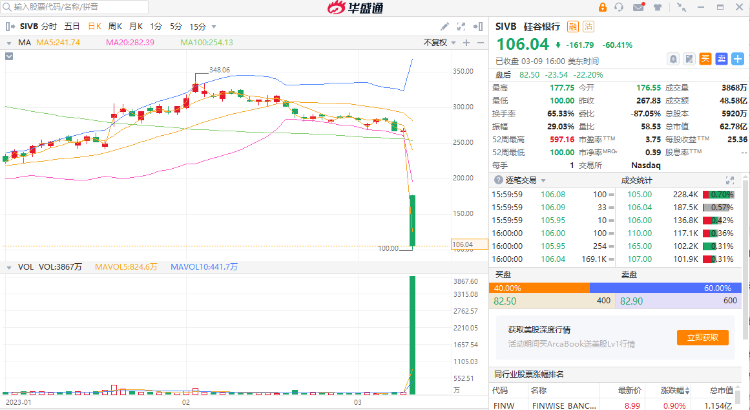This screenshot has height=410, width=750.
Task: Click the orange 融 margin badge
Action: pos(573,26)
